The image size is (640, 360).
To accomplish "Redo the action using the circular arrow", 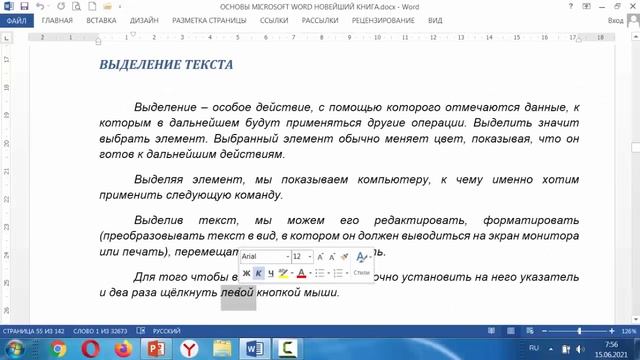I will point(61,6).
